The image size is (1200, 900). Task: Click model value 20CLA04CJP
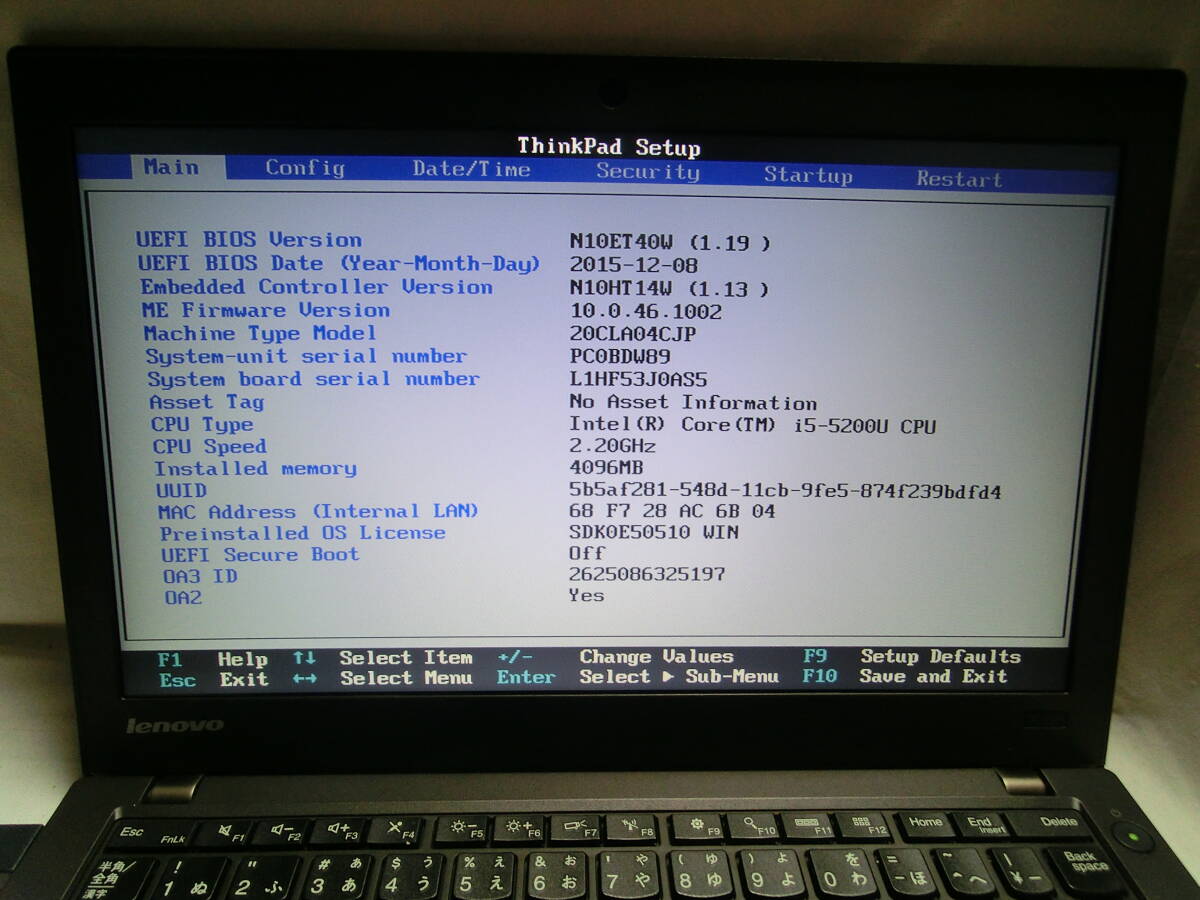tap(633, 334)
